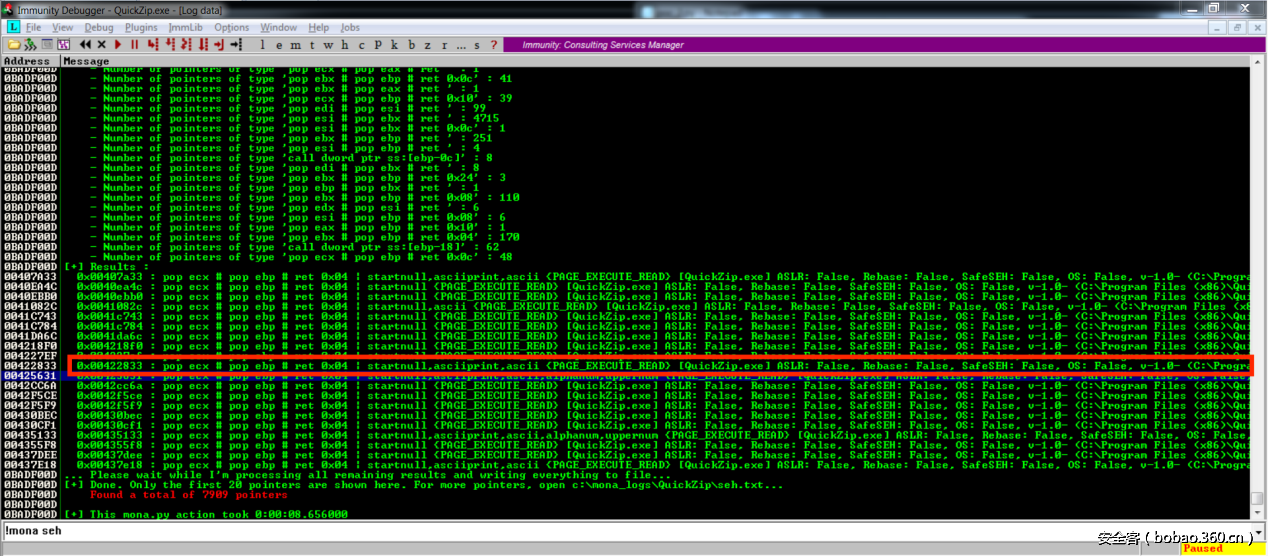Click the Restart program rewind icon

click(x=85, y=45)
